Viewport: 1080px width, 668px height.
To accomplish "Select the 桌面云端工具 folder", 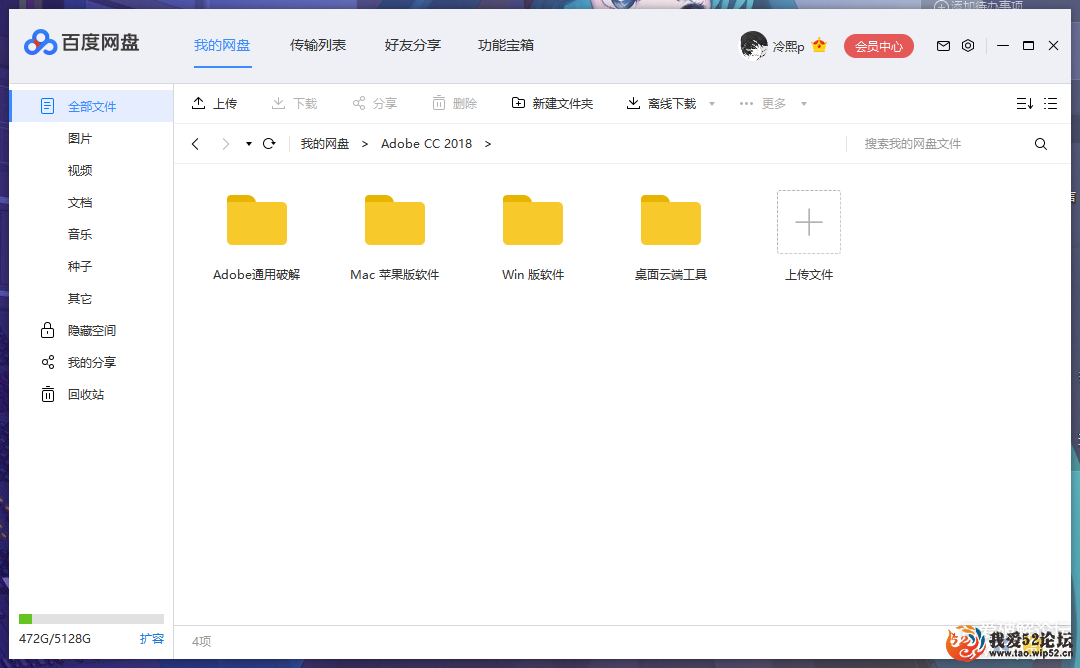I will (x=671, y=236).
